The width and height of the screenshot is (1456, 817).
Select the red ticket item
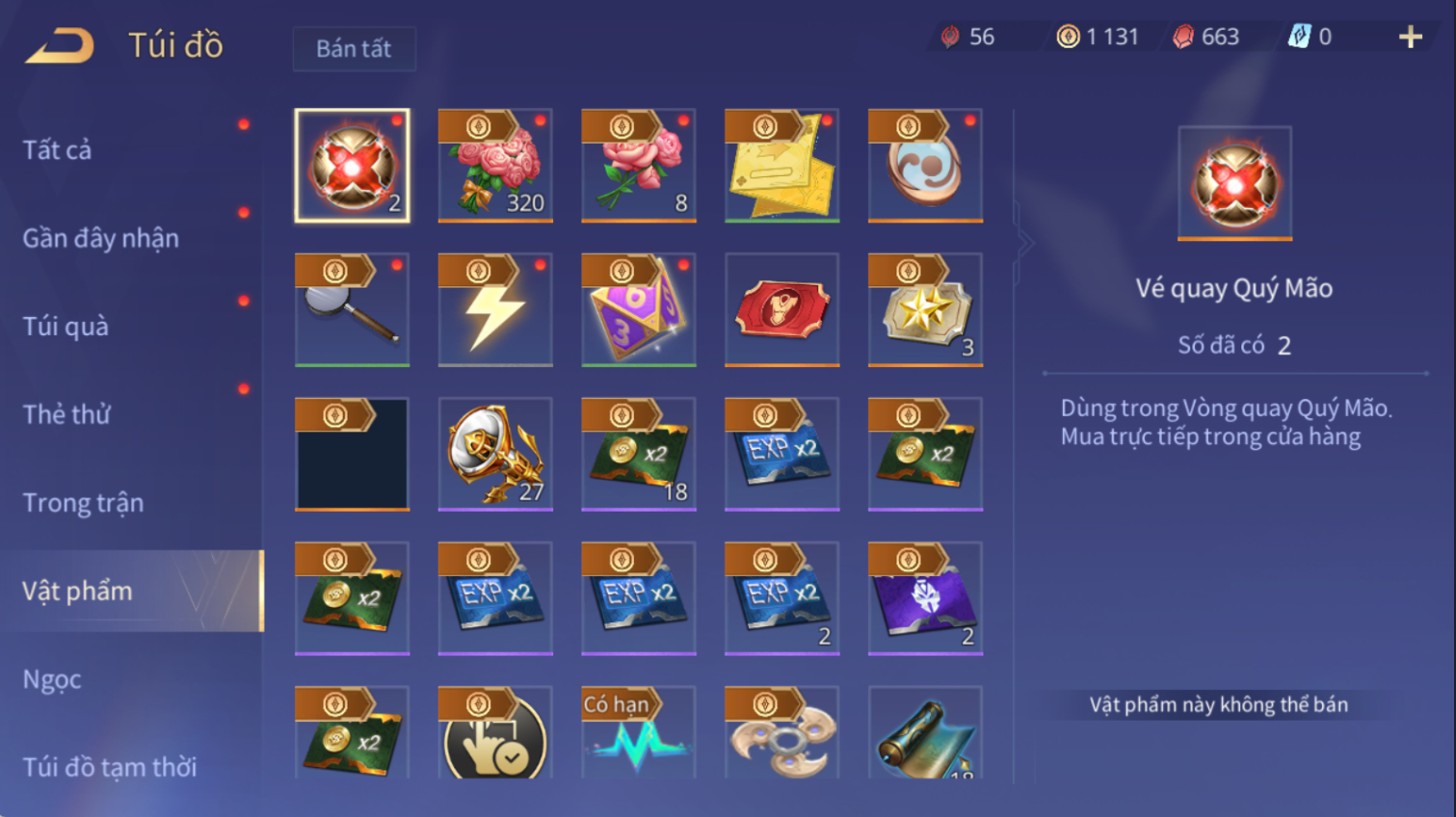click(x=781, y=310)
